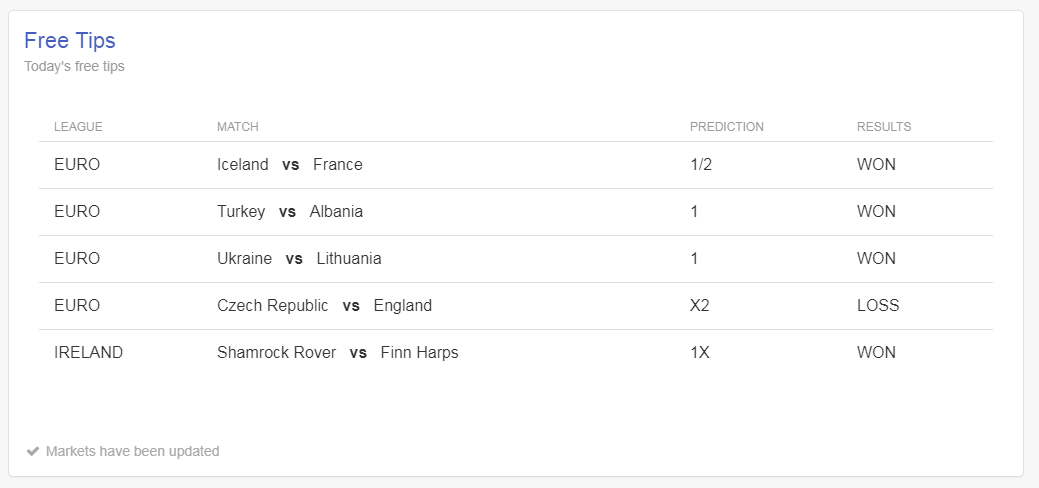Click the 1X prediction value
The image size is (1039, 488).
(x=699, y=353)
